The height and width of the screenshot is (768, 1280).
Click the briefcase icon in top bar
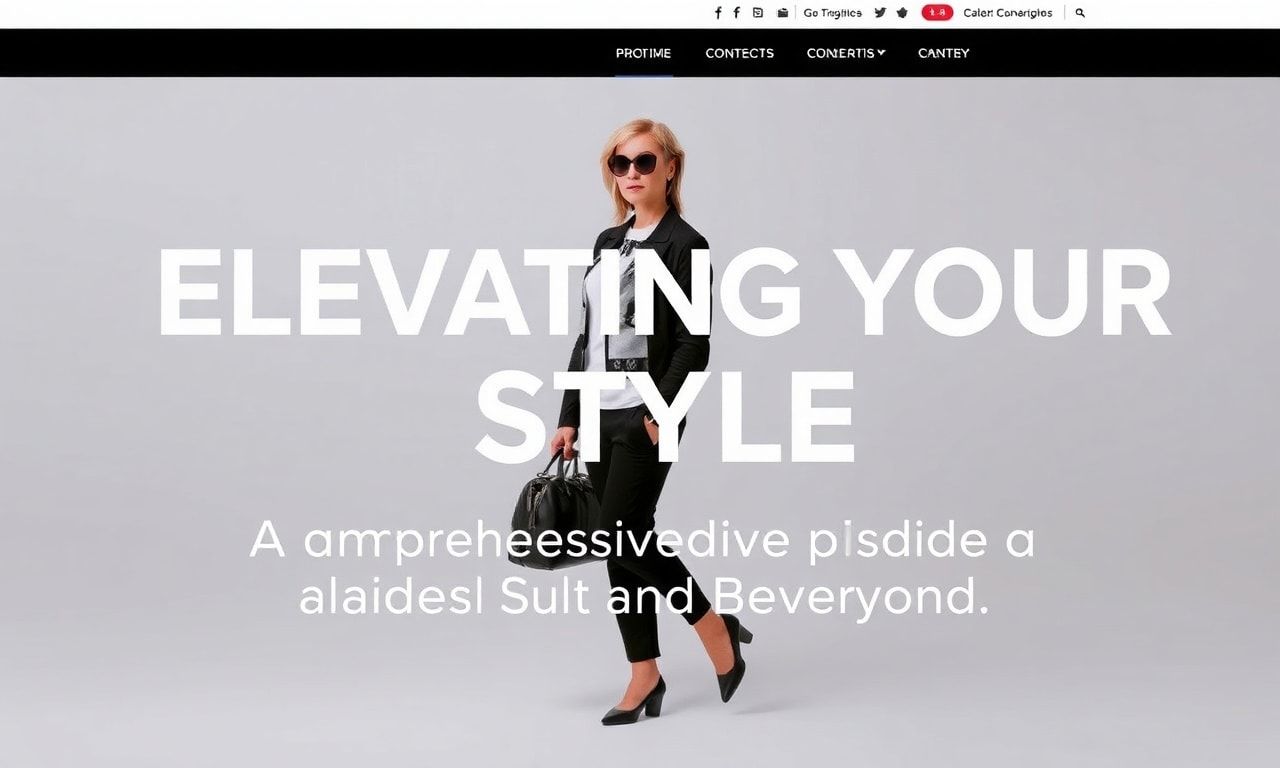click(783, 13)
